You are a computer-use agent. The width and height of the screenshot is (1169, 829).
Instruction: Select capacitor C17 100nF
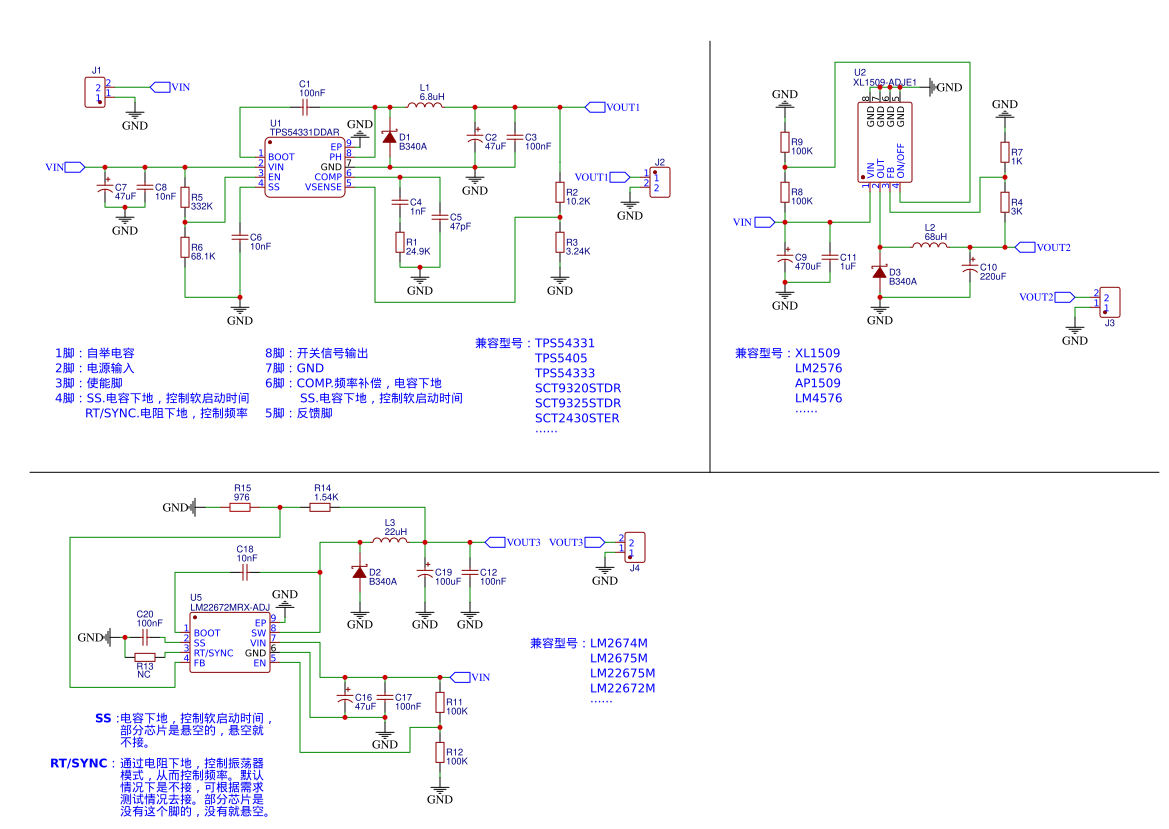(x=385, y=697)
